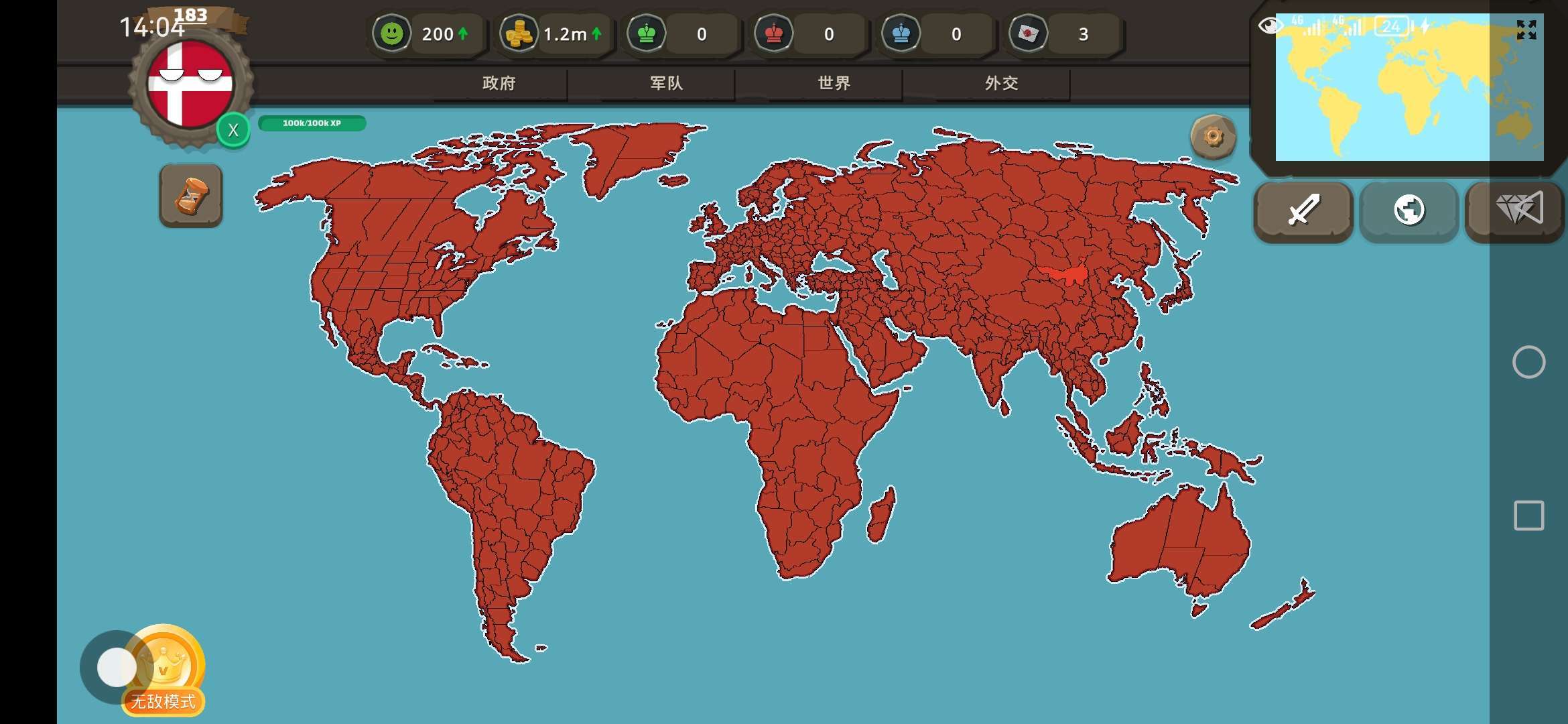Click the red chess king counter
1568x724 pixels.
click(774, 34)
